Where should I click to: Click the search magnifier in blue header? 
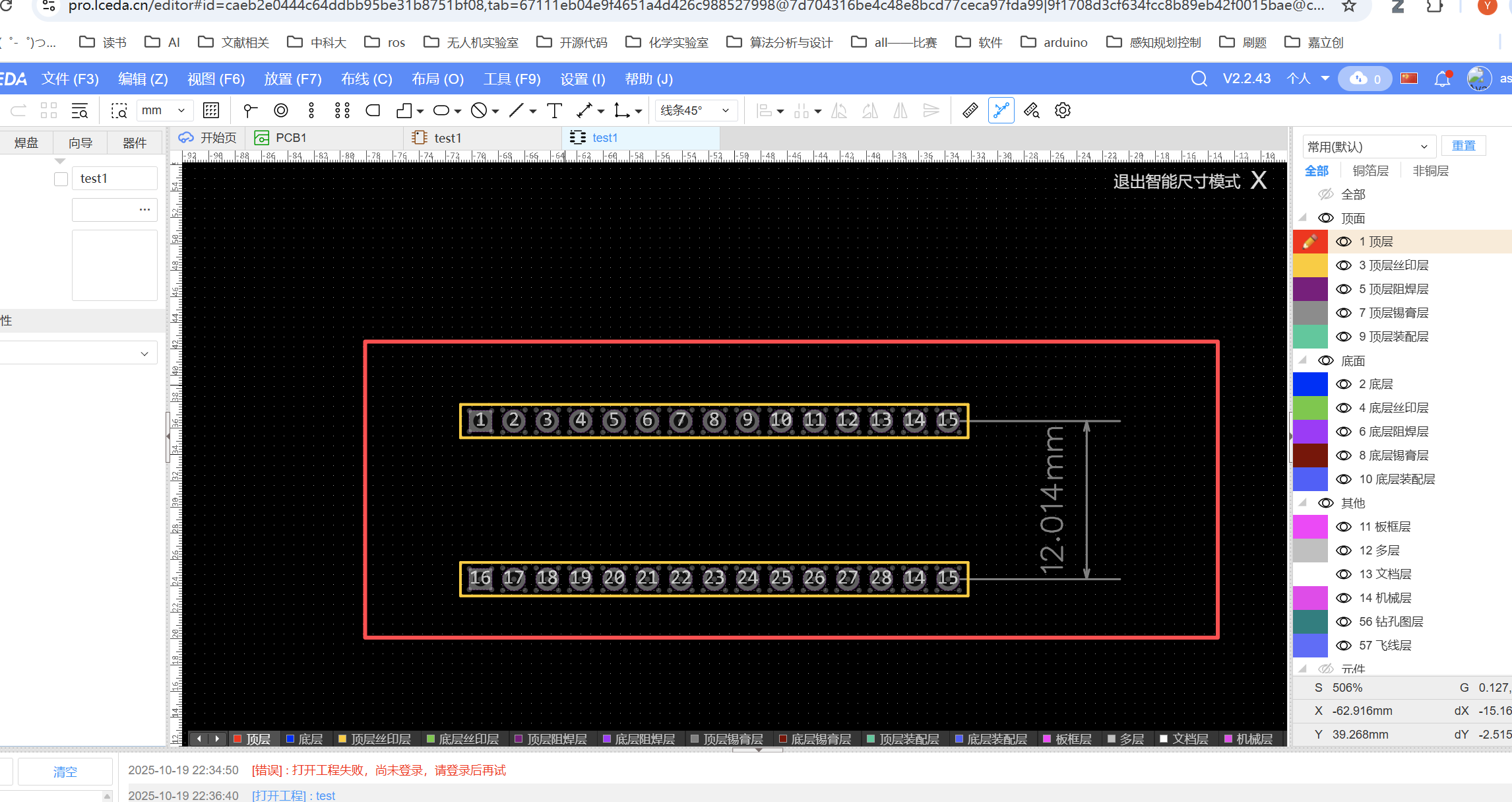pyautogui.click(x=1199, y=79)
